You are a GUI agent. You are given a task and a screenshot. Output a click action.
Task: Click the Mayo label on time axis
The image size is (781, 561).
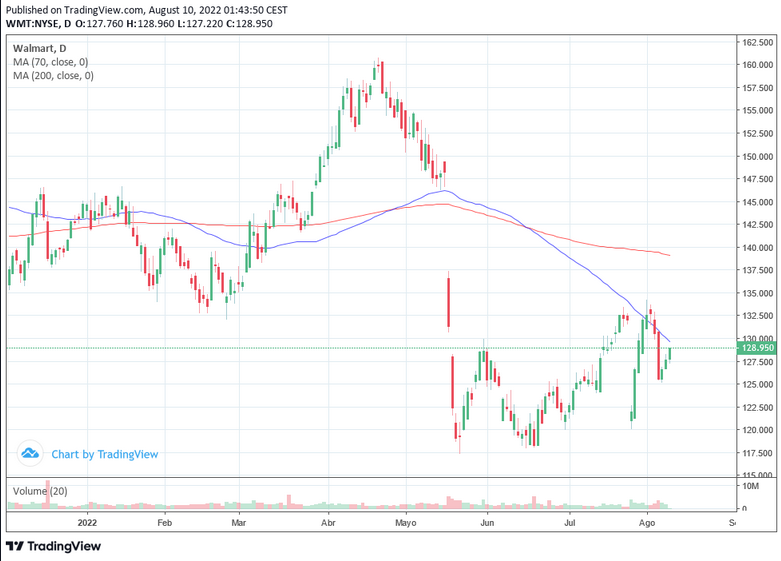[x=405, y=523]
